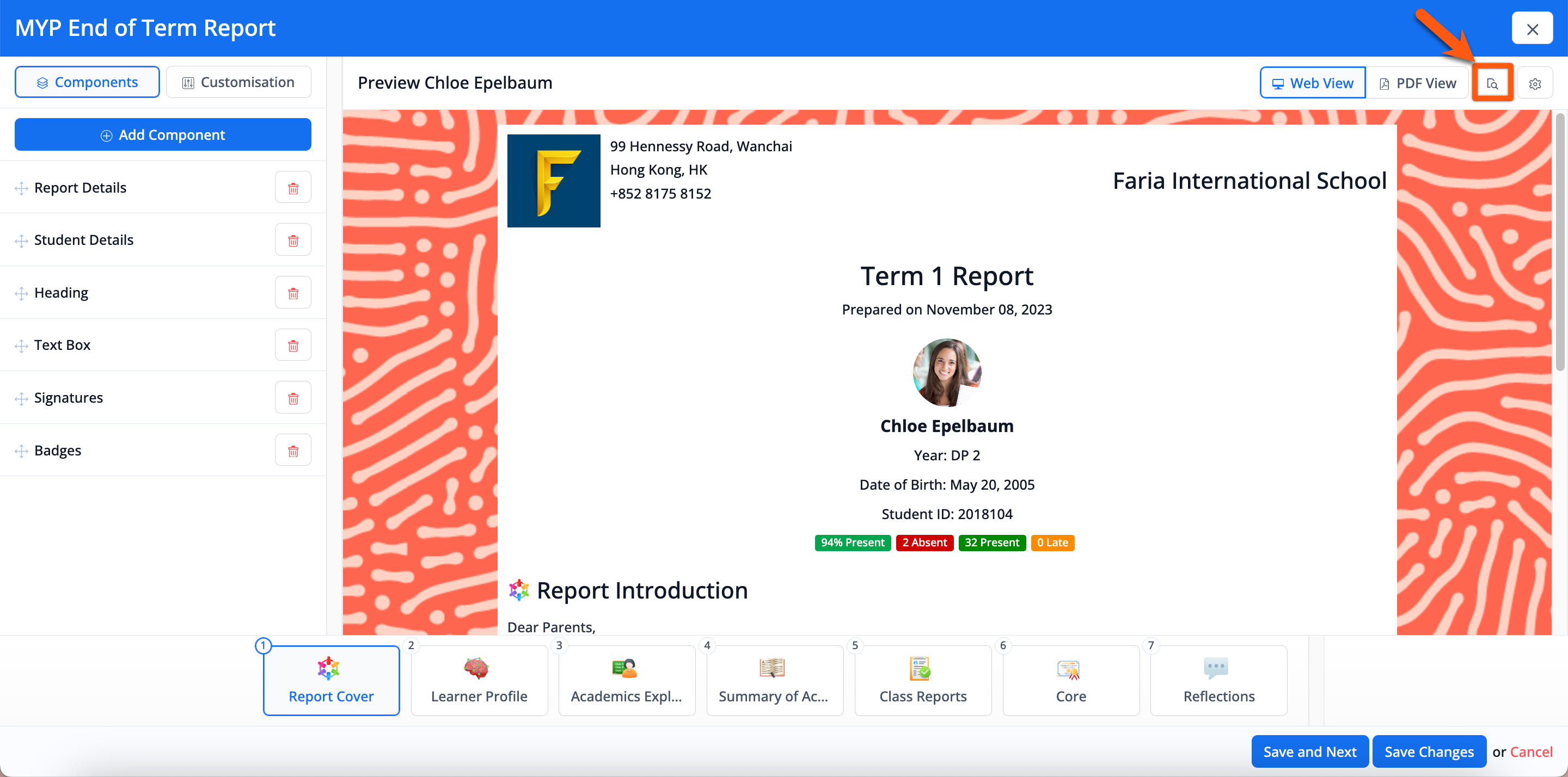The image size is (1568, 777).
Task: Go to the Class Reports page
Action: [923, 680]
